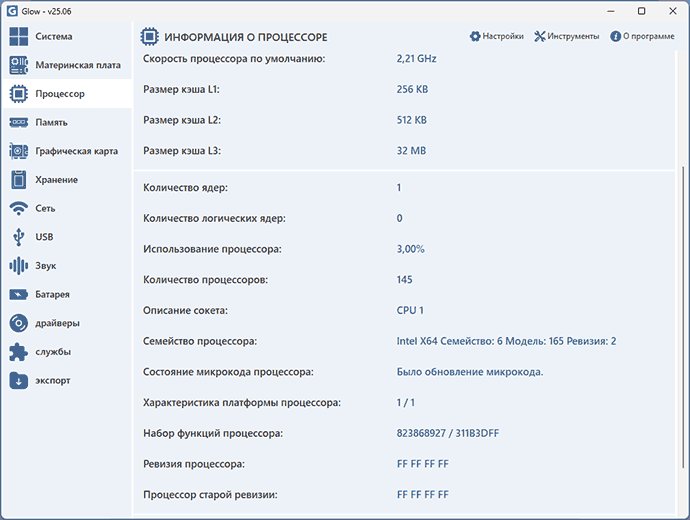The height and width of the screenshot is (520, 690).
Task: Click the Настройки gear icon
Action: (475, 36)
